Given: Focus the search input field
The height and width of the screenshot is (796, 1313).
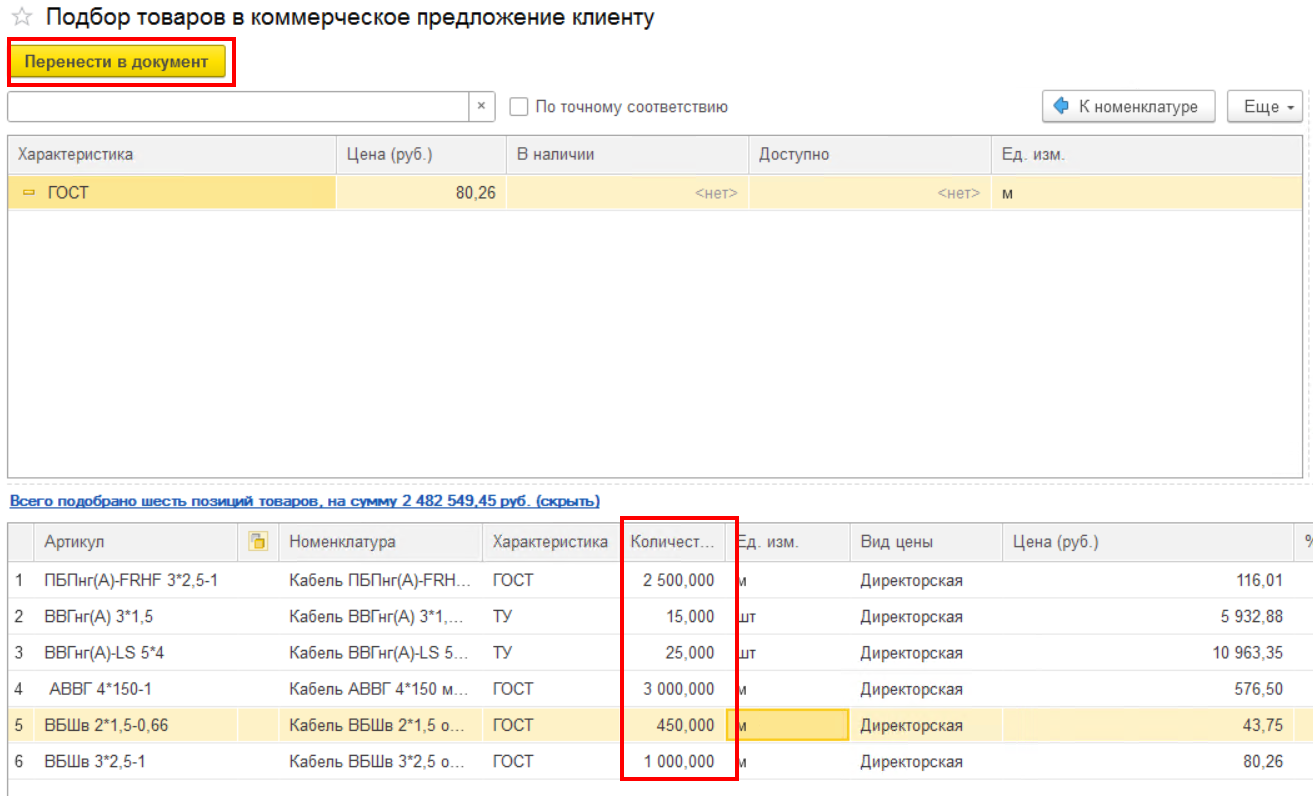Looking at the screenshot, I should [238, 107].
